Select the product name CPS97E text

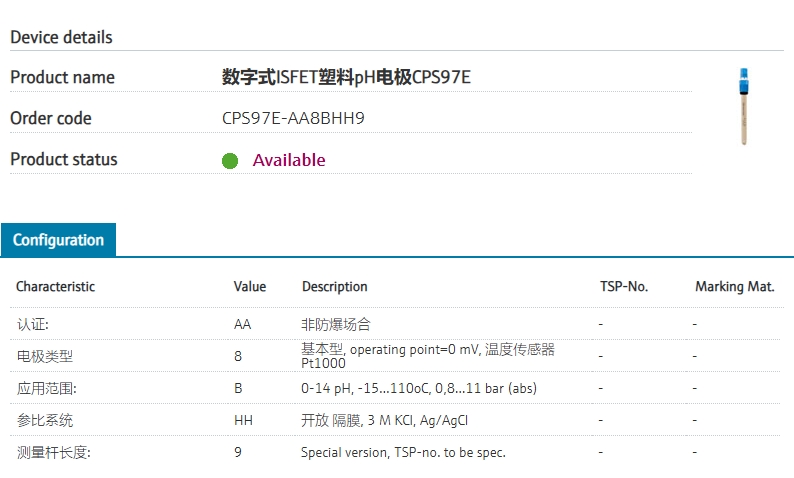click(x=345, y=77)
